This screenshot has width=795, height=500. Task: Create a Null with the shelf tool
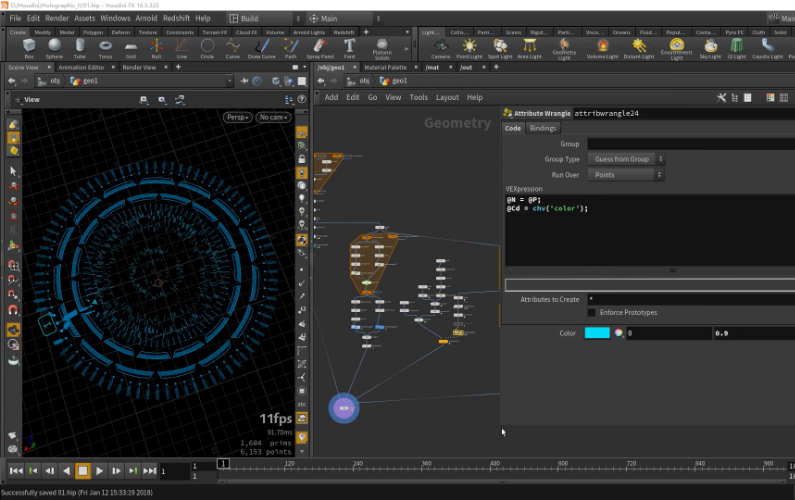tap(158, 46)
